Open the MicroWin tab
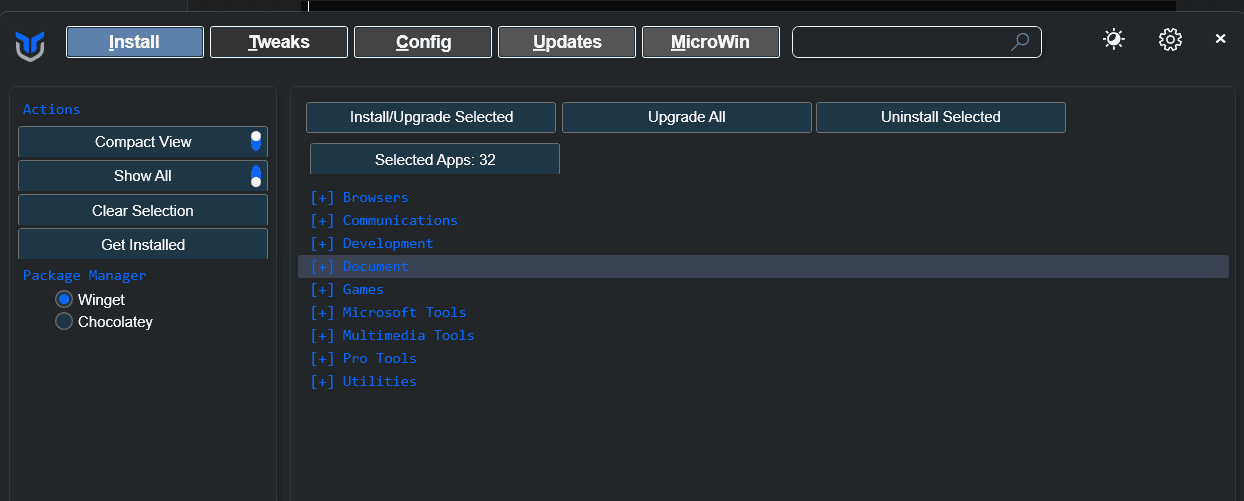 [x=710, y=42]
